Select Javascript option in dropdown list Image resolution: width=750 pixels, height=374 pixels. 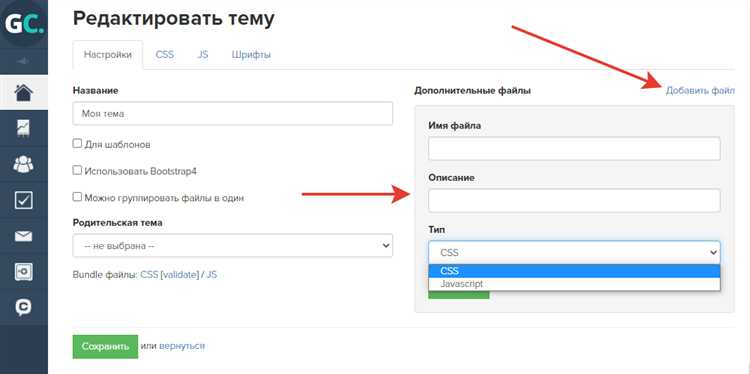coord(574,284)
